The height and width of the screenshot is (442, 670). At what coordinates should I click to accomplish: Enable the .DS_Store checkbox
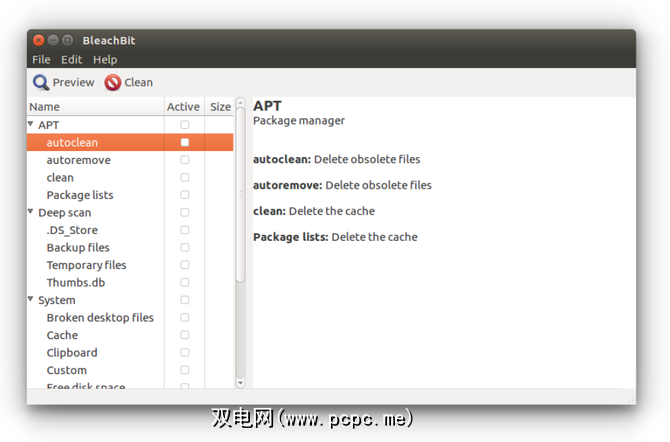pyautogui.click(x=185, y=230)
